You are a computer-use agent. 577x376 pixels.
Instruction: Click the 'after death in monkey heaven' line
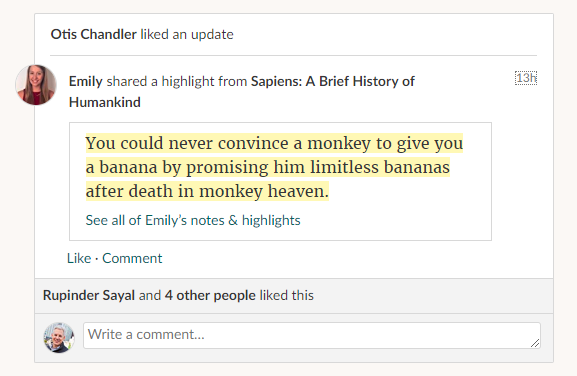(x=207, y=191)
